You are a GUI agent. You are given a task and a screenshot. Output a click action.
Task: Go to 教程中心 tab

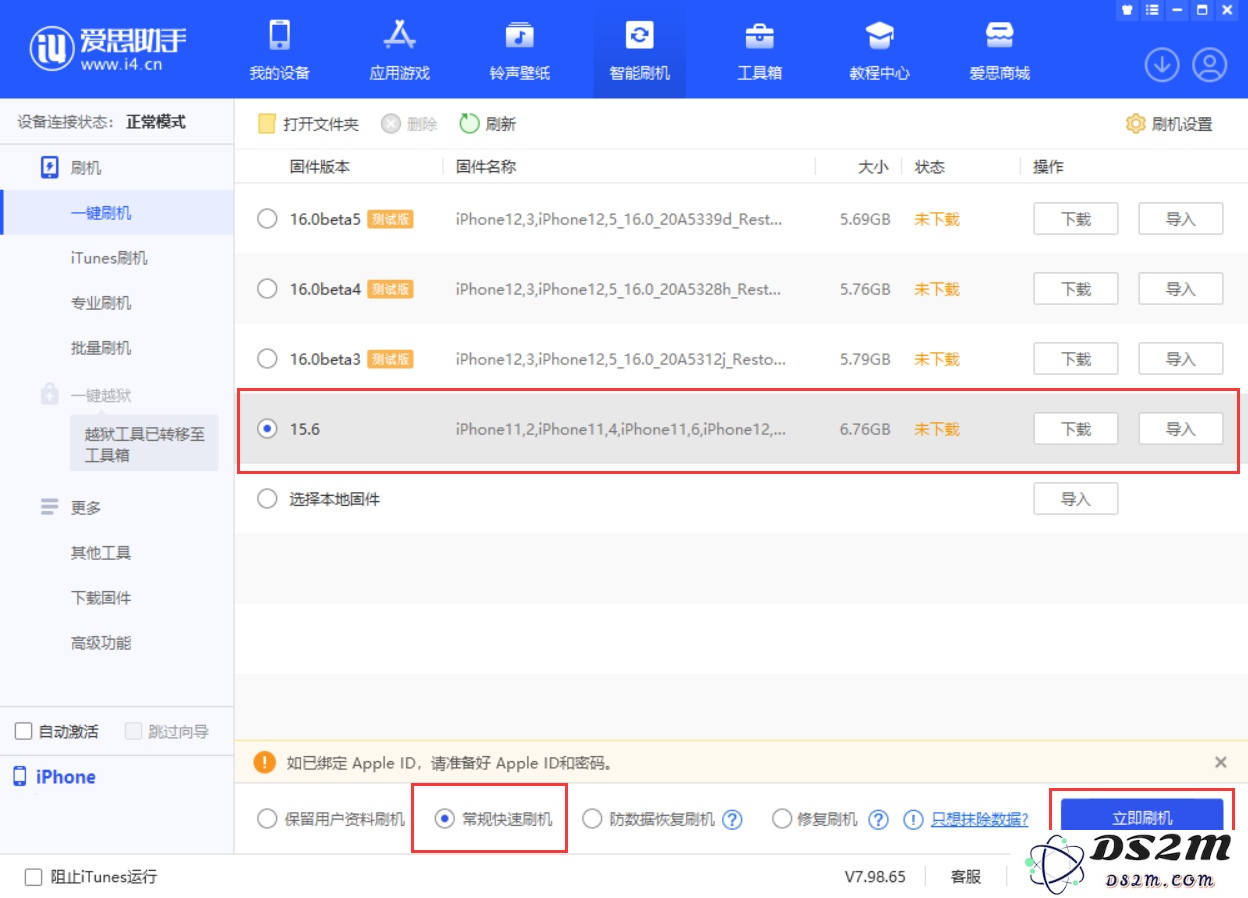tap(880, 50)
